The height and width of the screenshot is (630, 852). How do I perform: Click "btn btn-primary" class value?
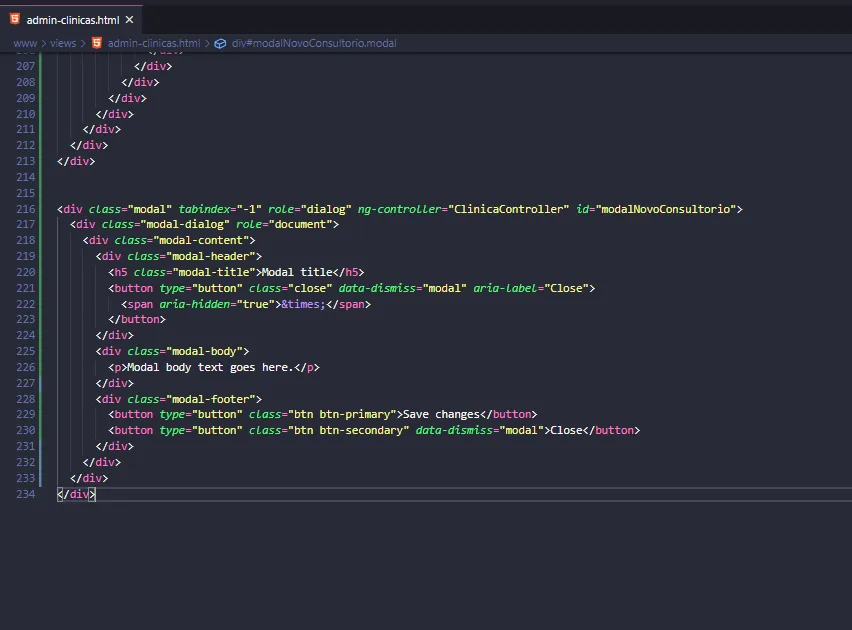[x=342, y=415]
